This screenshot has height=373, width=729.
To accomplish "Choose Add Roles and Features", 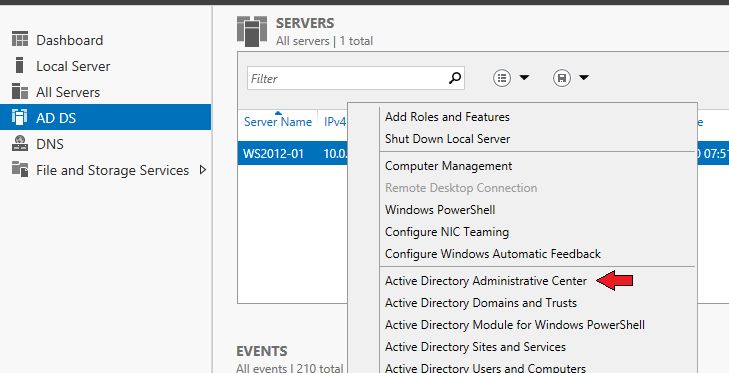I will coord(447,116).
